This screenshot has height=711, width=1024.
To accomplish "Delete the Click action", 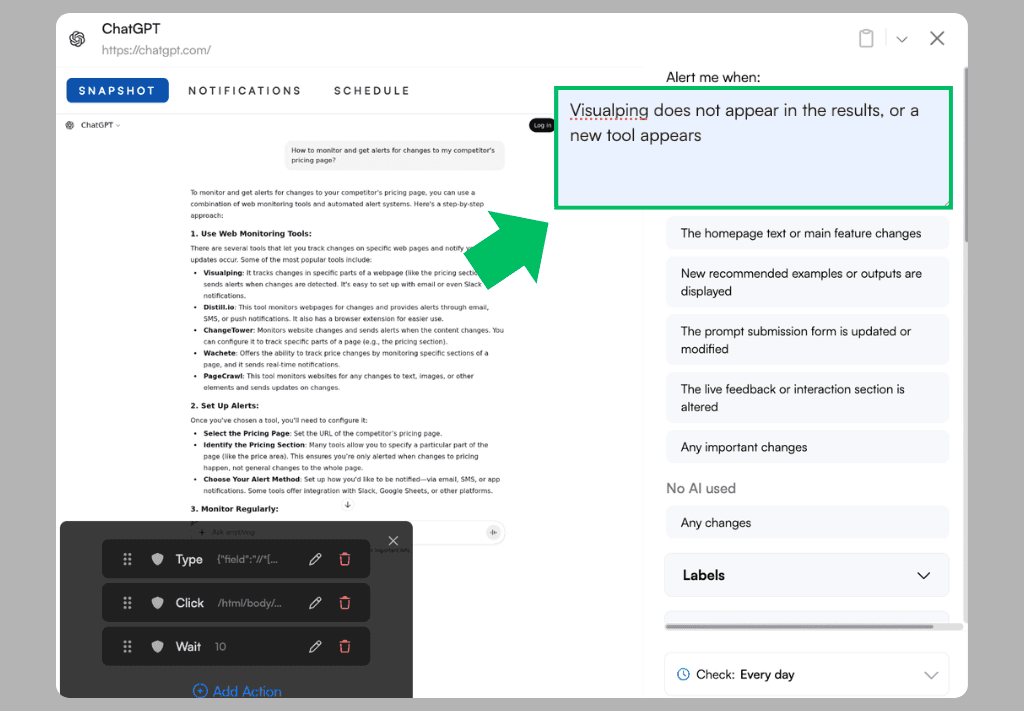I will click(345, 603).
